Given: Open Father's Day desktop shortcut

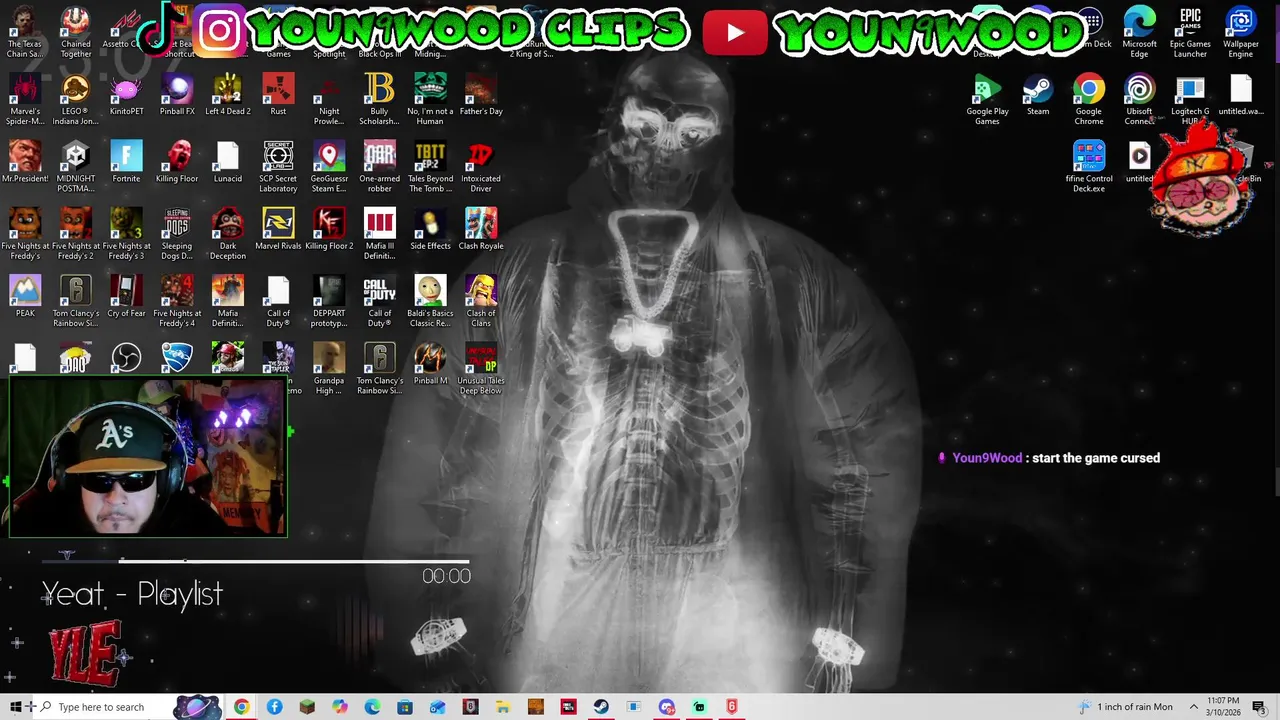Looking at the screenshot, I should coord(481,96).
